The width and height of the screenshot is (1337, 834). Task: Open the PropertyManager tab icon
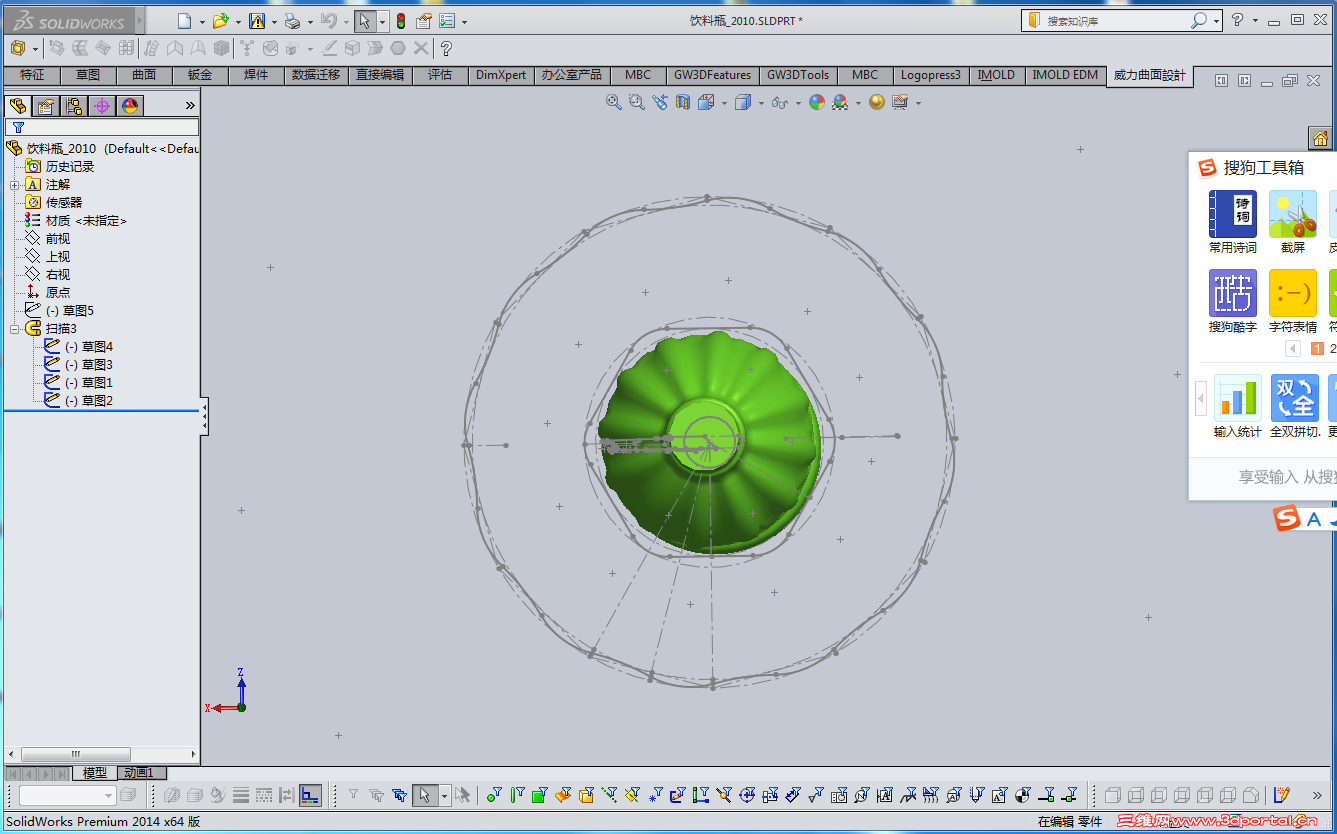click(45, 106)
